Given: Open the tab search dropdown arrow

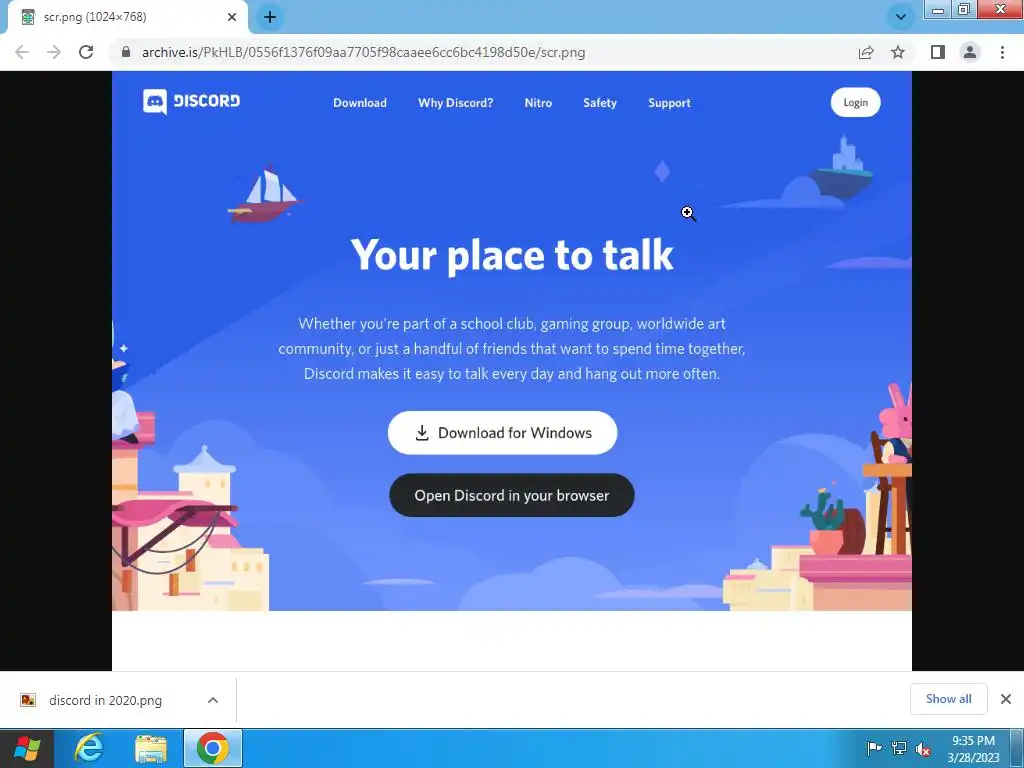Looking at the screenshot, I should (x=901, y=17).
